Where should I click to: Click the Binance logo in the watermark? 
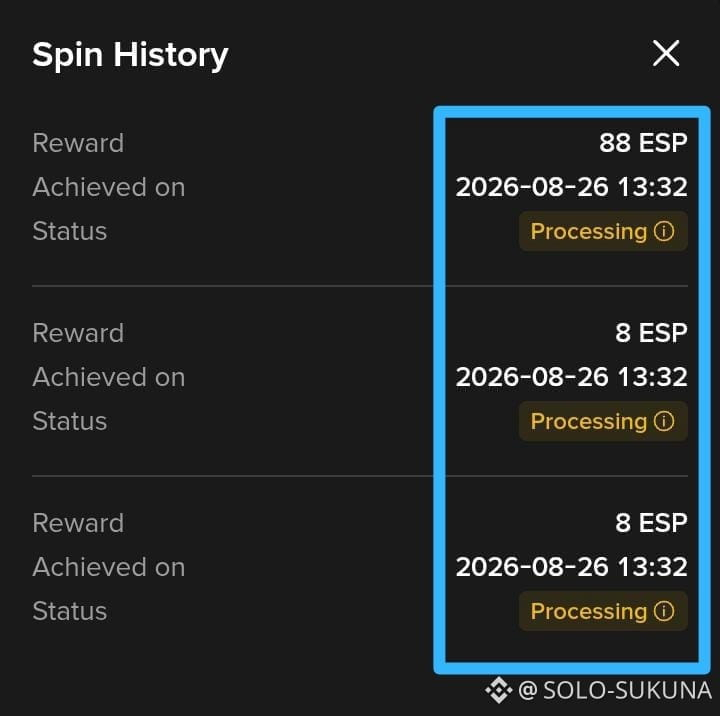498,690
